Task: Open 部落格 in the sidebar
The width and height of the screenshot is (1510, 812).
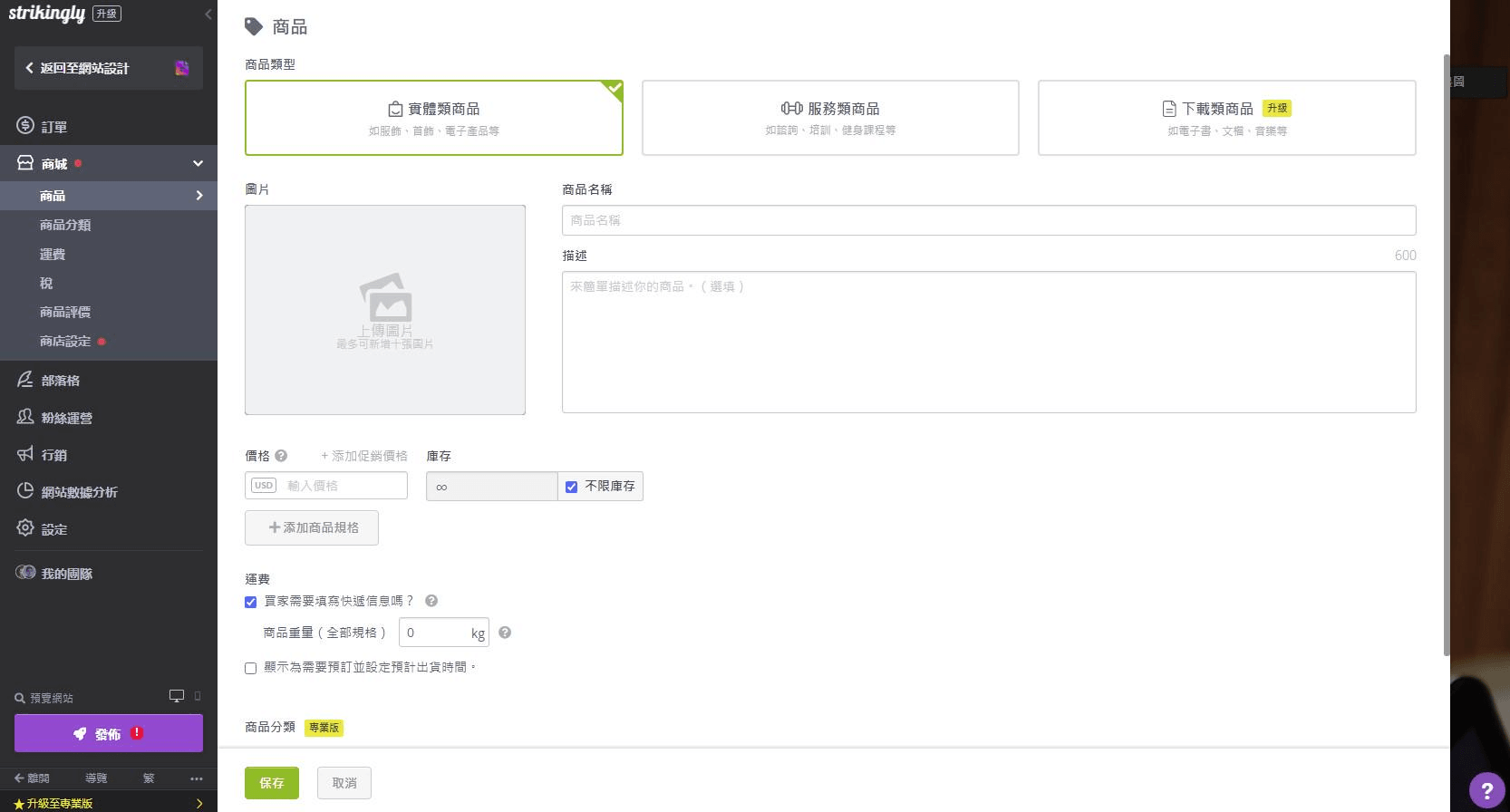Action: point(61,381)
